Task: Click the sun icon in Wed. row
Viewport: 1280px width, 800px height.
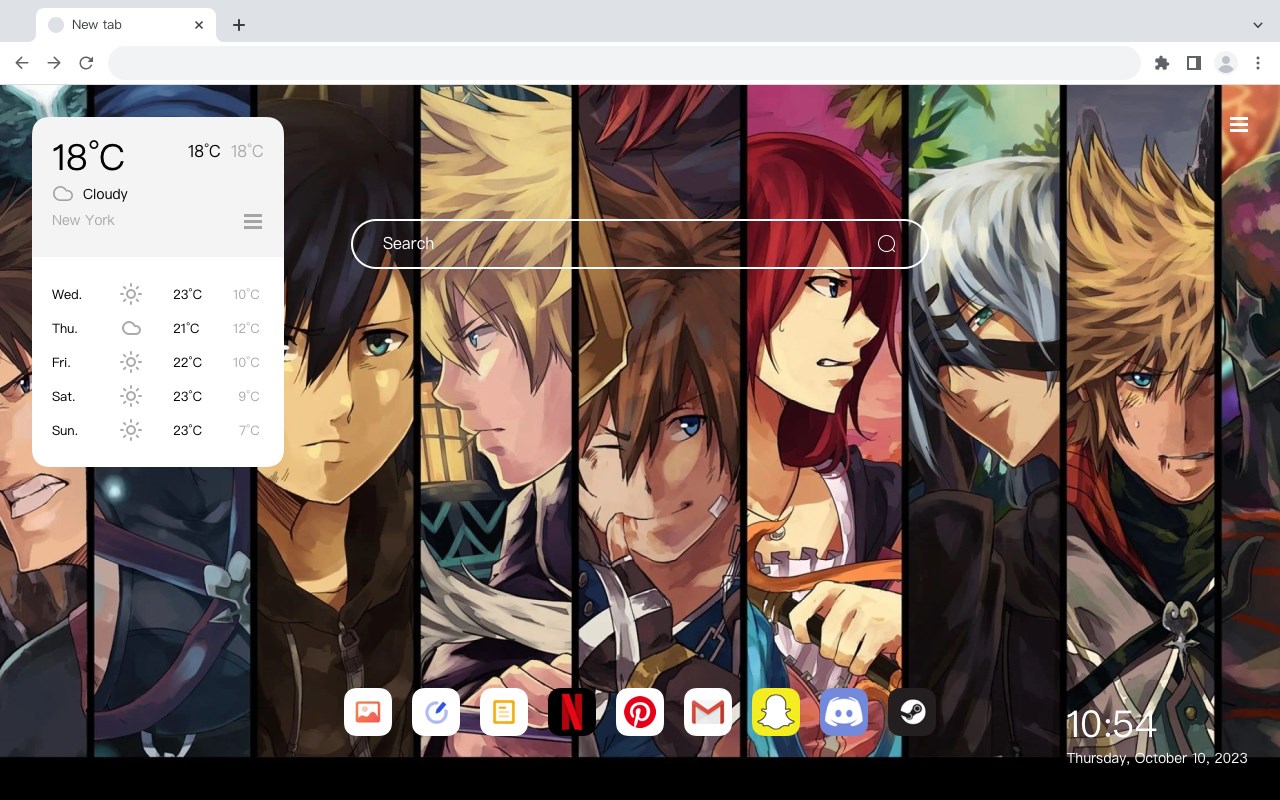Action: click(131, 294)
